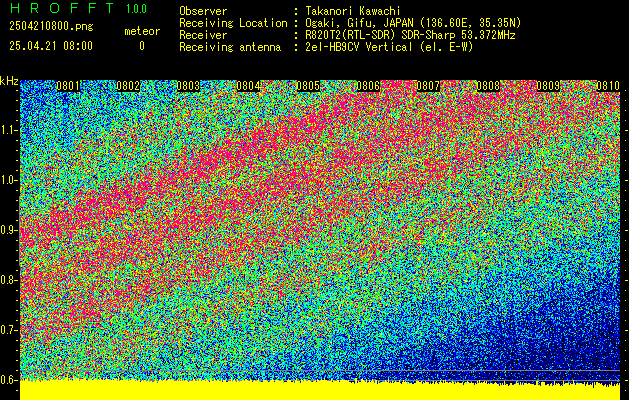629x400 pixels.
Task: Click the 0808 time marker
Action: (488, 86)
